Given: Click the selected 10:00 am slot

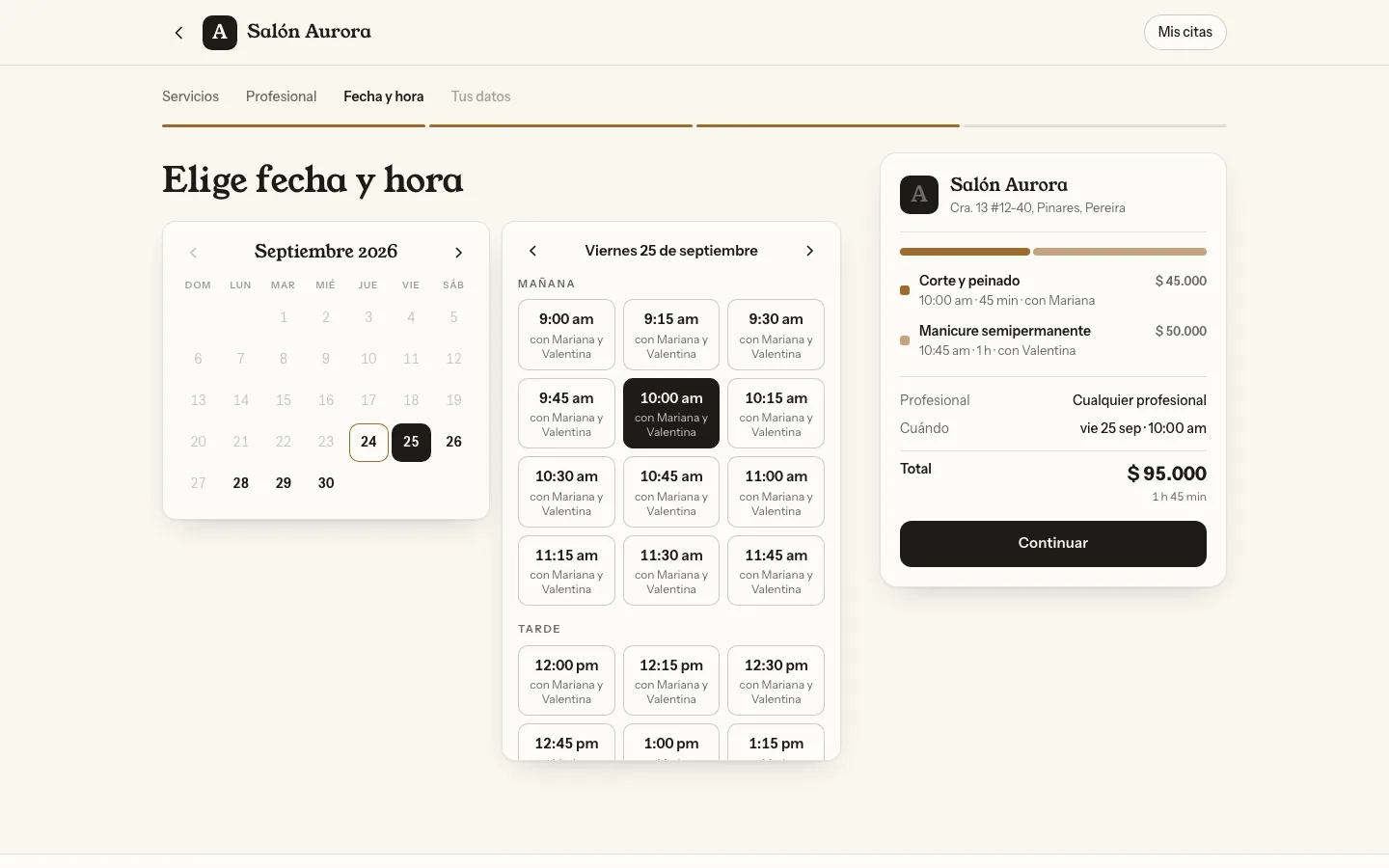Looking at the screenshot, I should tap(671, 413).
